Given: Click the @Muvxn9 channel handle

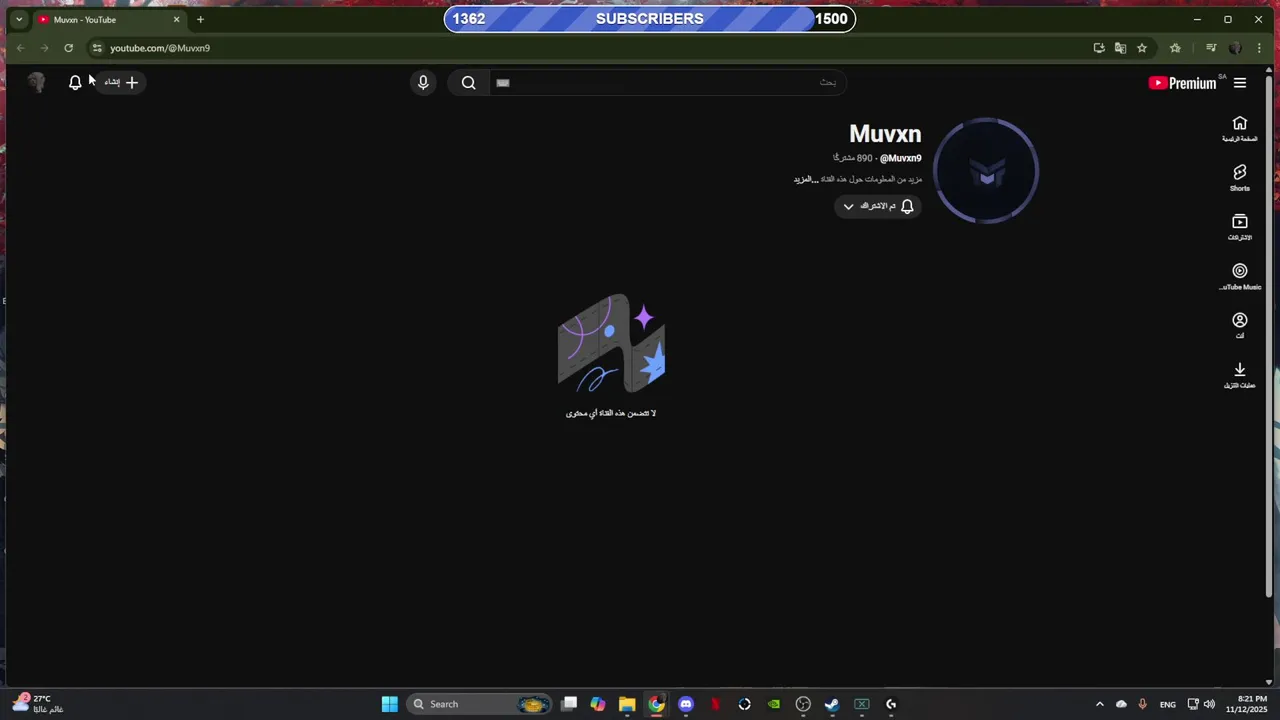Looking at the screenshot, I should point(900,158).
